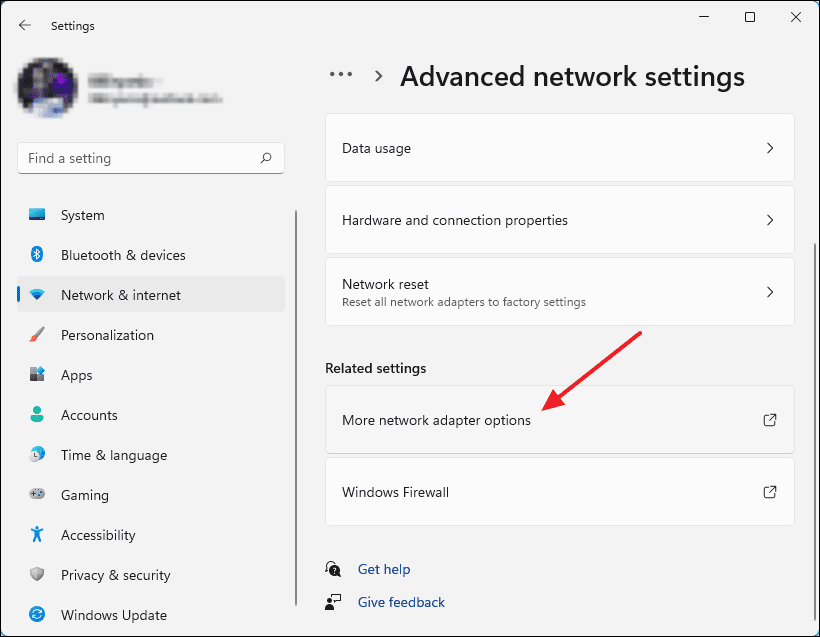820x637 pixels.
Task: Click the back arrow icon
Action: pos(25,25)
